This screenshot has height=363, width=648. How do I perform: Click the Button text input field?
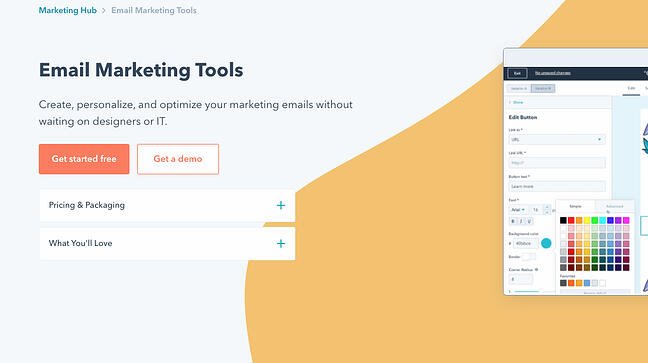point(557,186)
